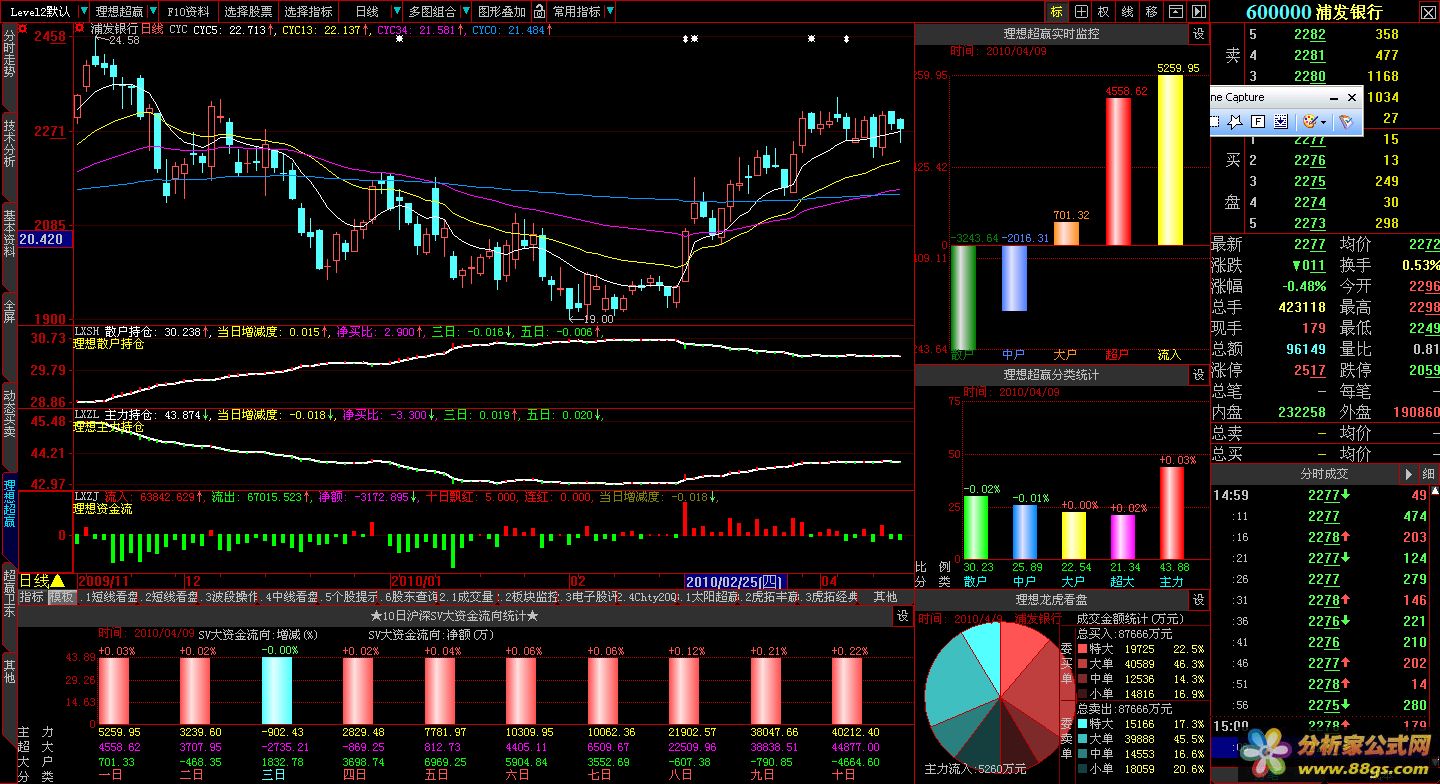Click sell-5 price 2282 in order book
Image resolution: width=1440 pixels, height=784 pixels.
1309,34
